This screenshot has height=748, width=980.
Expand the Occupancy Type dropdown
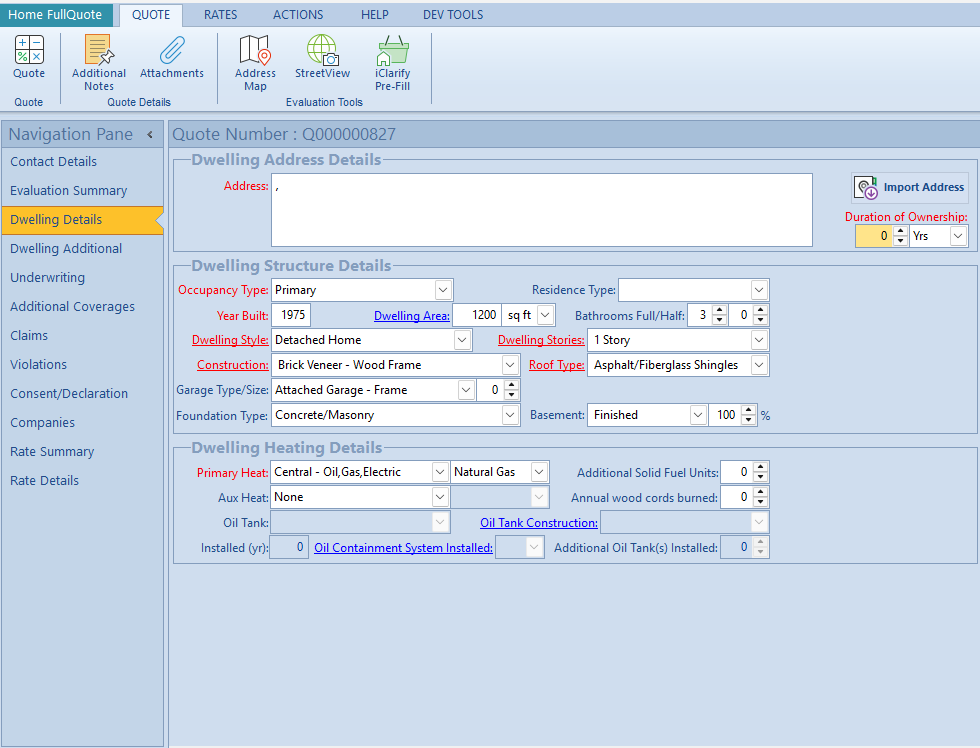443,290
